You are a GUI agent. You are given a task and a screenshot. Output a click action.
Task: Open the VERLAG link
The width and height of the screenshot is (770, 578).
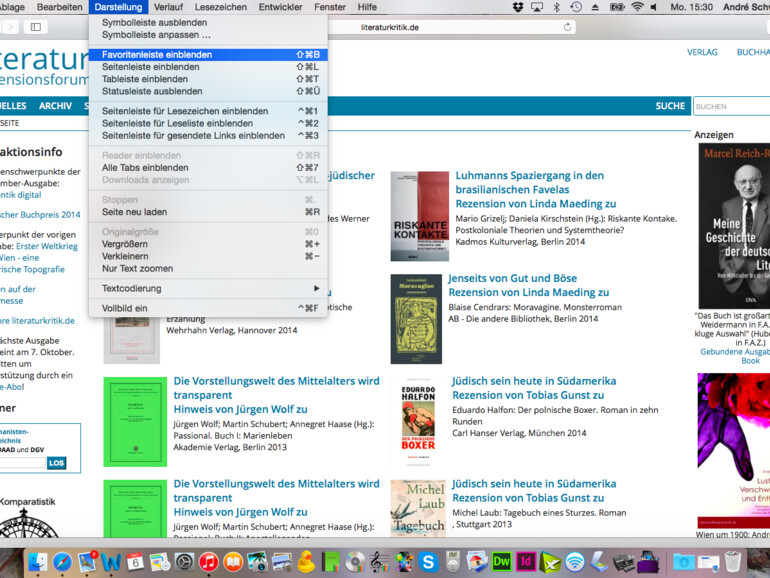(702, 52)
